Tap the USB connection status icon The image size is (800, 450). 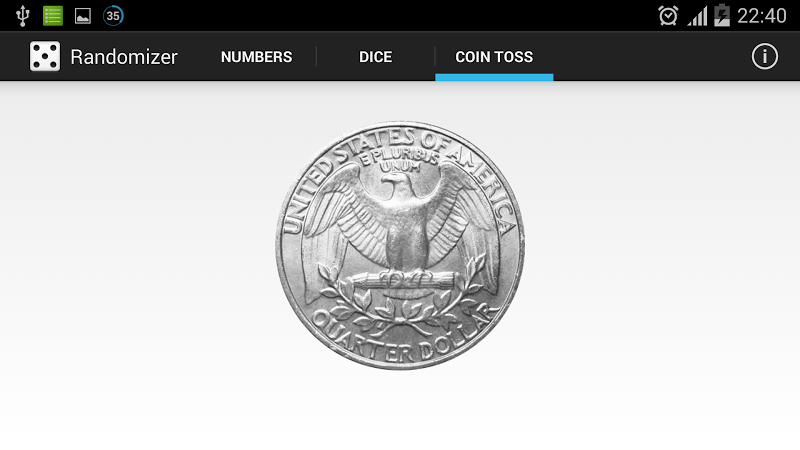pyautogui.click(x=22, y=16)
